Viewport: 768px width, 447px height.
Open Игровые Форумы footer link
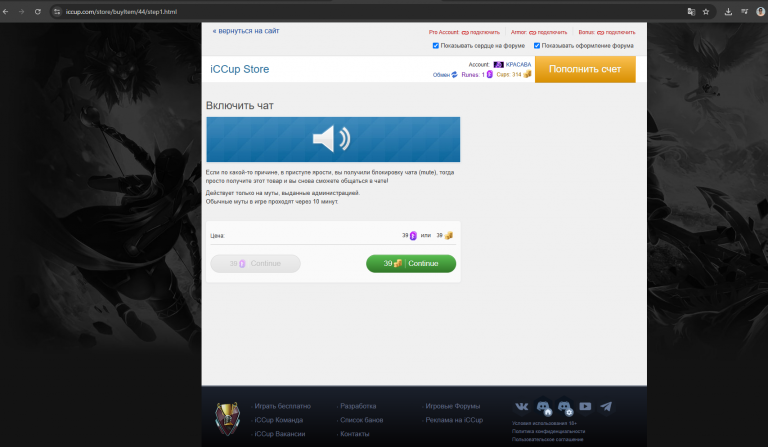453,406
